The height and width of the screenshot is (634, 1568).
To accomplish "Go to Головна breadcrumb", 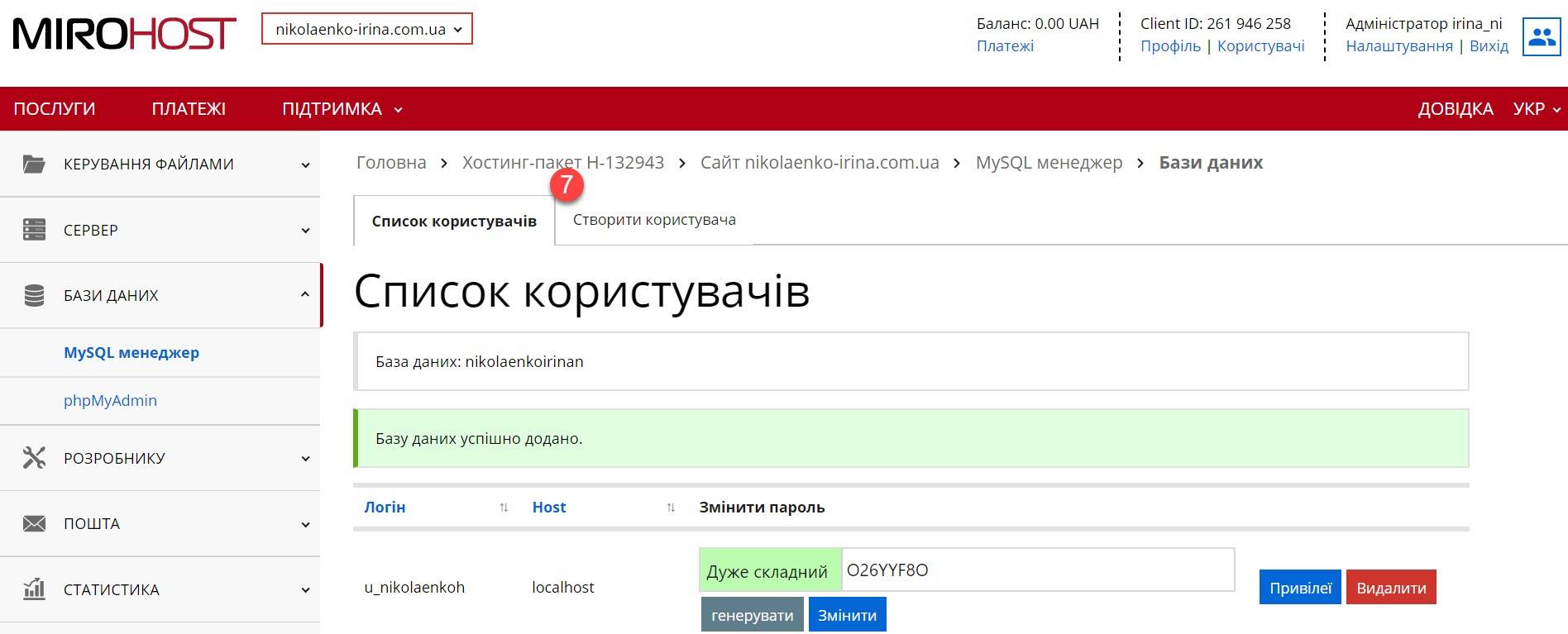I will point(391,163).
